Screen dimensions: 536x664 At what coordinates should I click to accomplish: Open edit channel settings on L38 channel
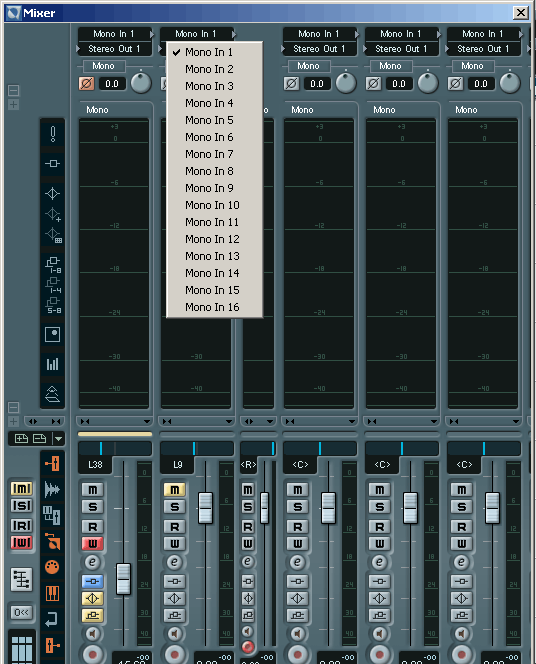[92, 562]
